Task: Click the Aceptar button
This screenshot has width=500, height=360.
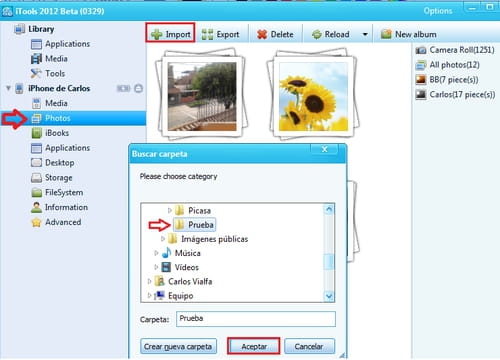Action: click(254, 346)
